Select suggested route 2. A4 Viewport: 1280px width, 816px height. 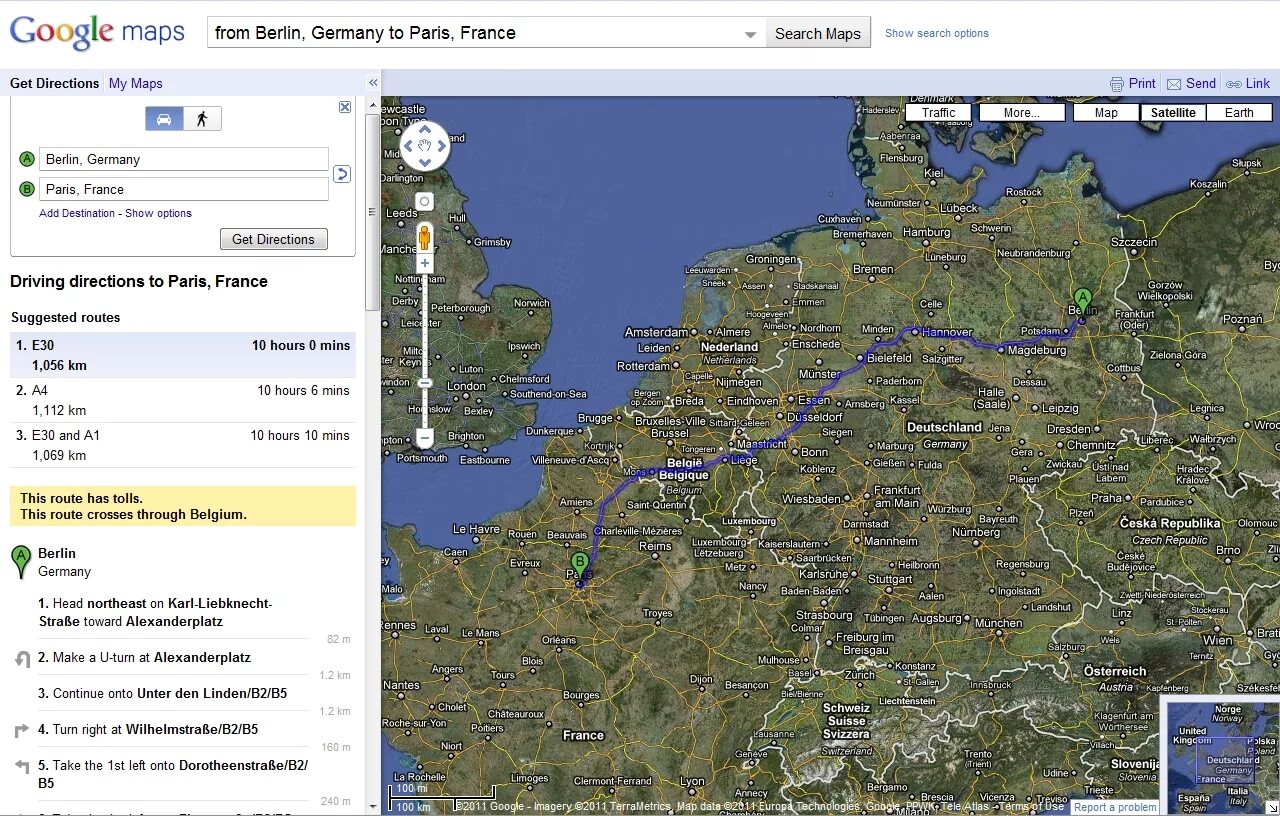pyautogui.click(x=183, y=400)
